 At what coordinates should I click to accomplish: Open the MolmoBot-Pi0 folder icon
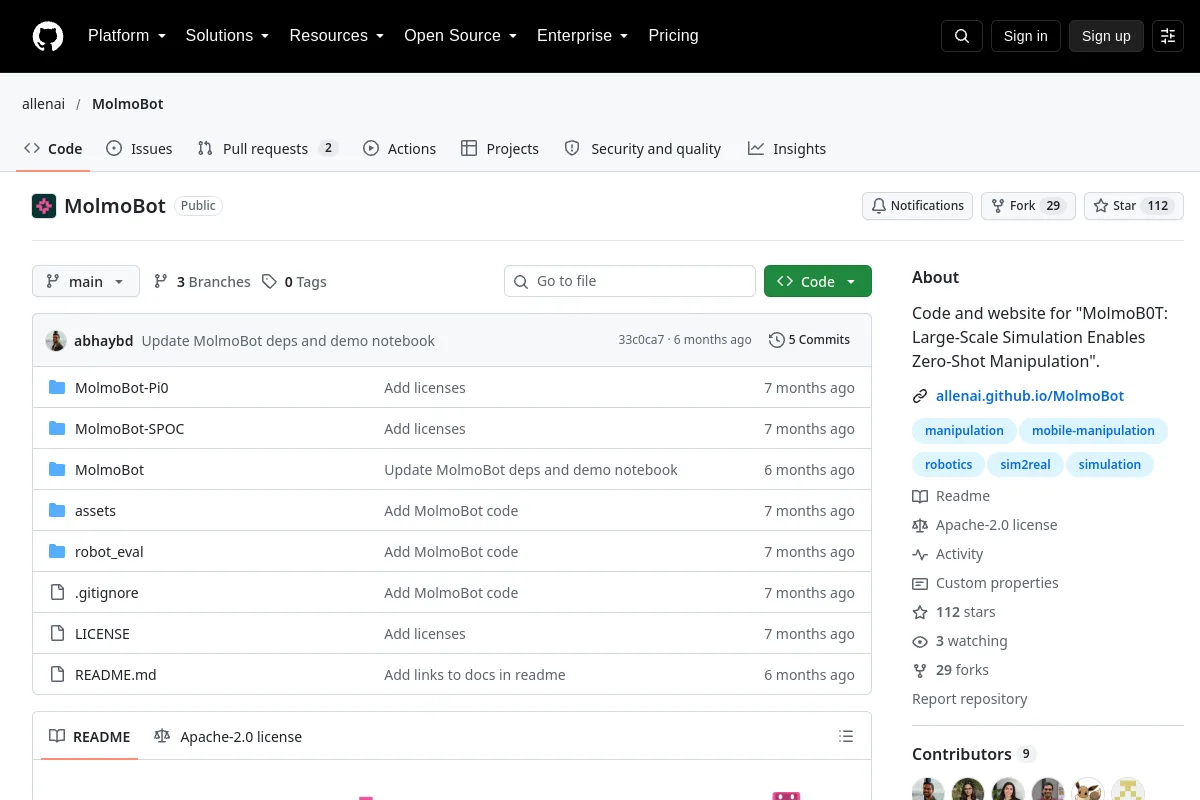tap(57, 388)
